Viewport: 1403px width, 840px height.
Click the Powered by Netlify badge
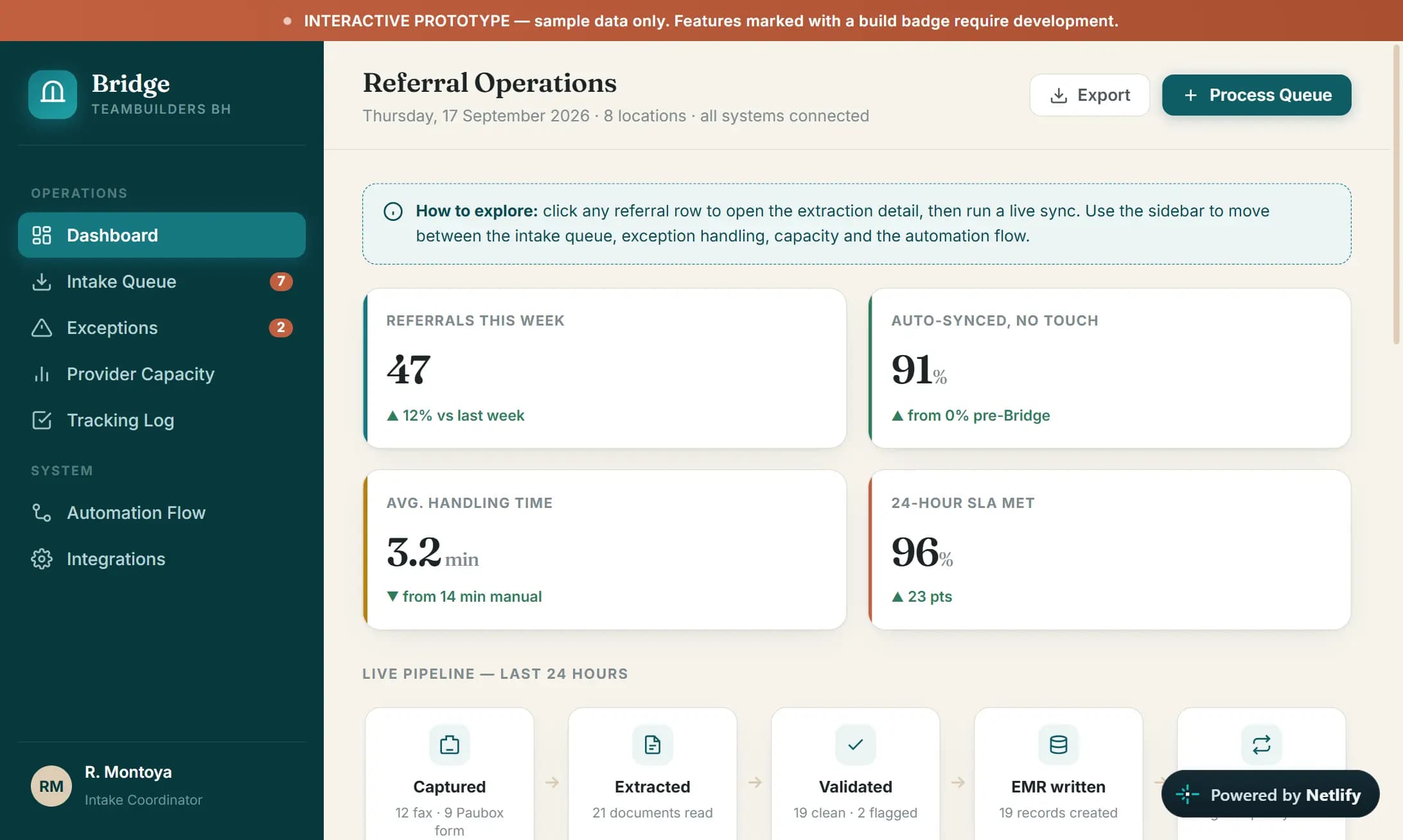click(1270, 794)
